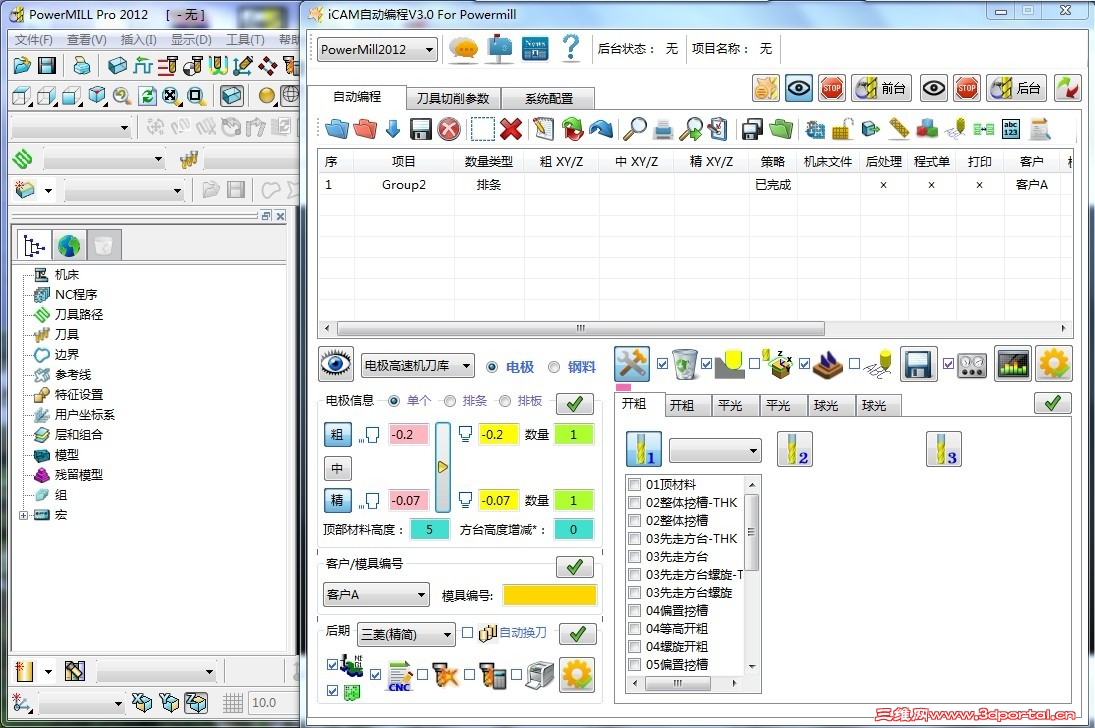
Task: Select the tool number 3 cutter icon
Action: point(943,449)
